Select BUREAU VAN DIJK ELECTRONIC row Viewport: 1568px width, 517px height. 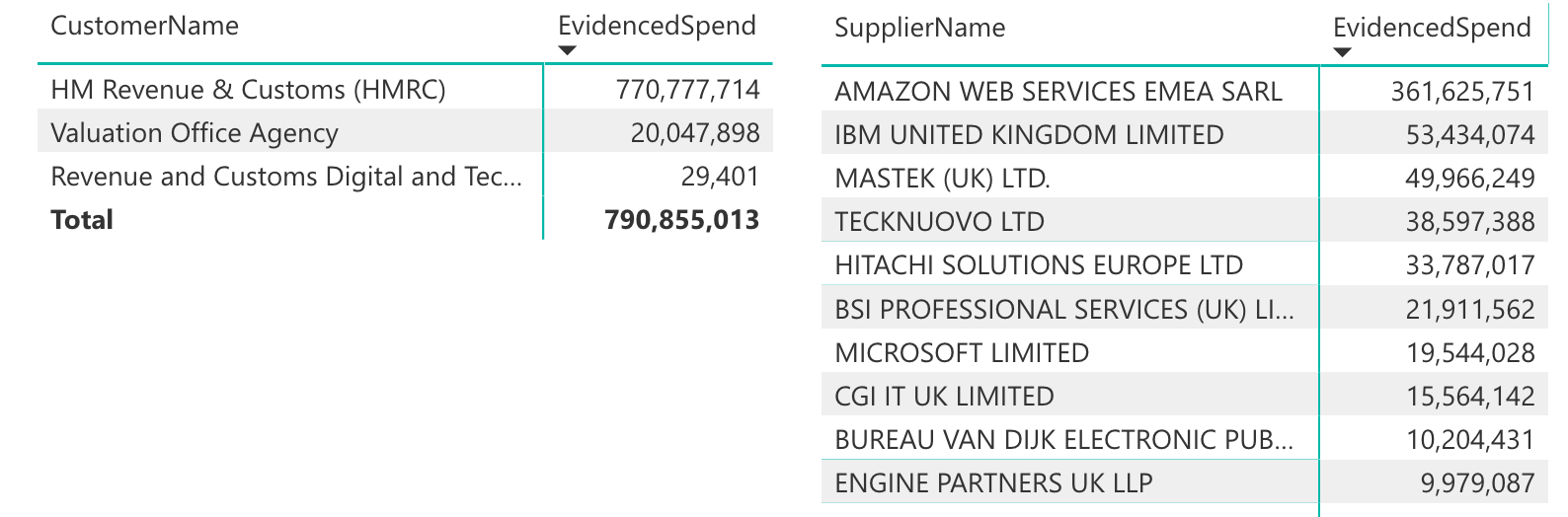[x=1062, y=440]
